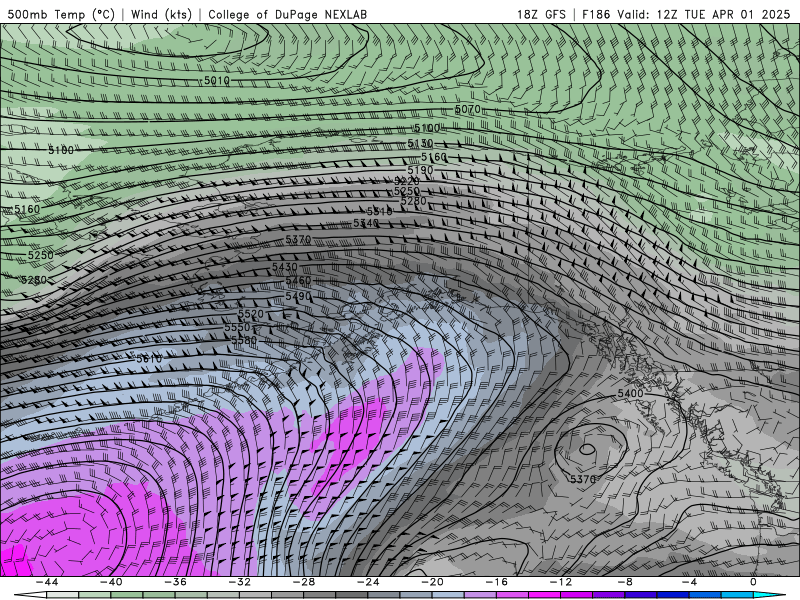Click the 5310 contour label

pyautogui.click(x=379, y=211)
